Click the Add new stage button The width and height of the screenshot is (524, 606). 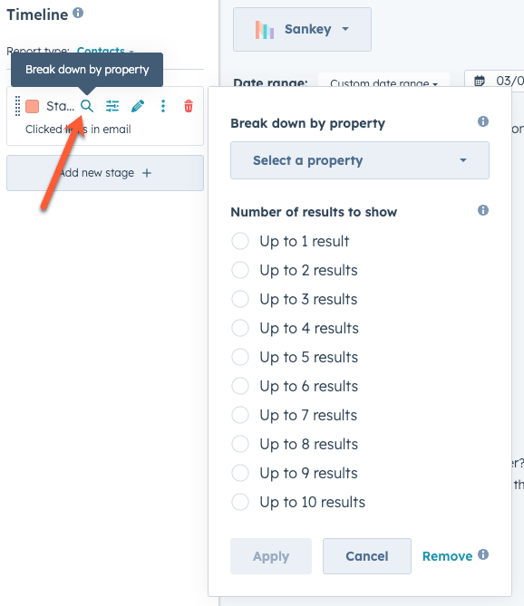[x=105, y=173]
